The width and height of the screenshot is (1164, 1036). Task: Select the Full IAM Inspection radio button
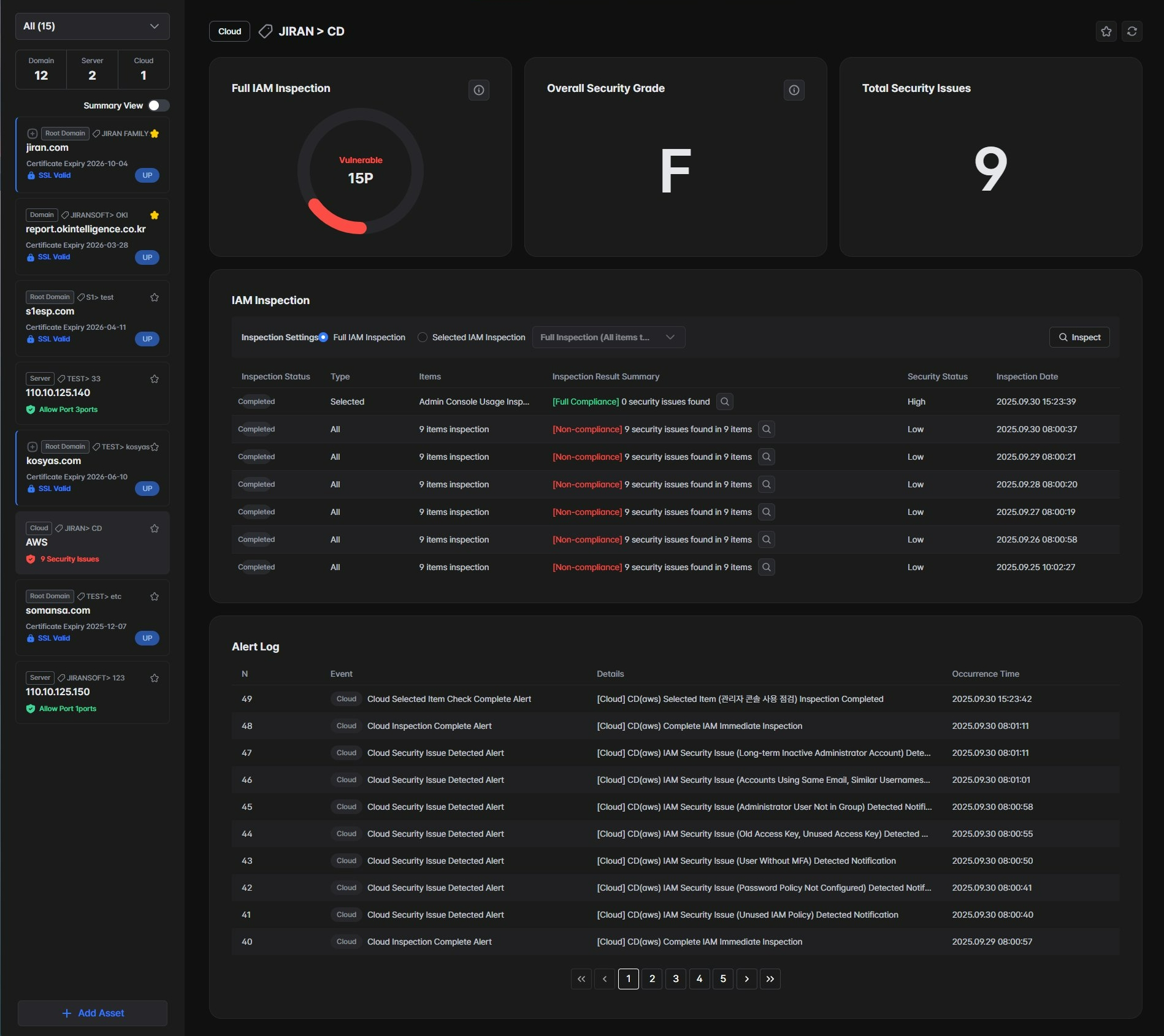click(324, 337)
